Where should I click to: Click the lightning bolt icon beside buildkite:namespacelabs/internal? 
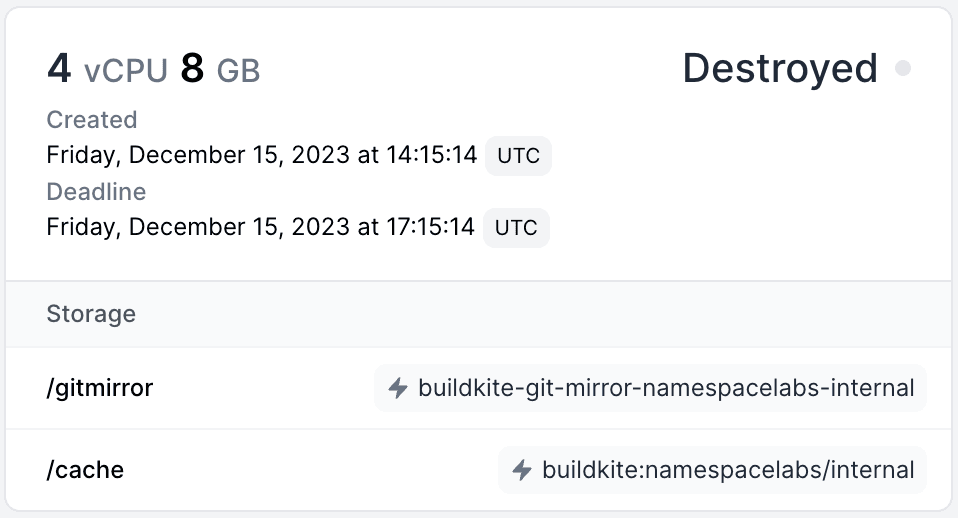(x=521, y=470)
